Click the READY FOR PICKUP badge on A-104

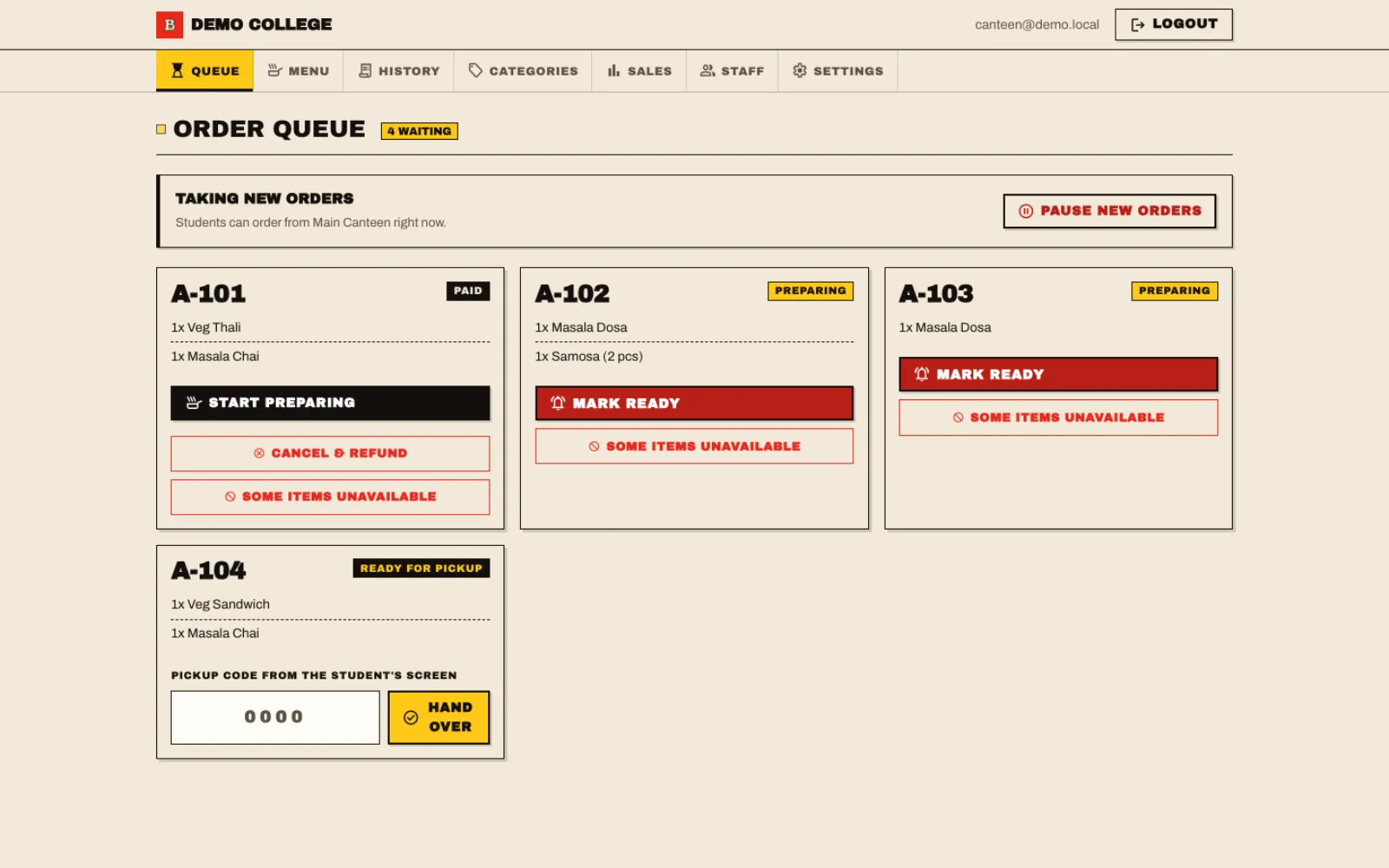pyautogui.click(x=421, y=569)
